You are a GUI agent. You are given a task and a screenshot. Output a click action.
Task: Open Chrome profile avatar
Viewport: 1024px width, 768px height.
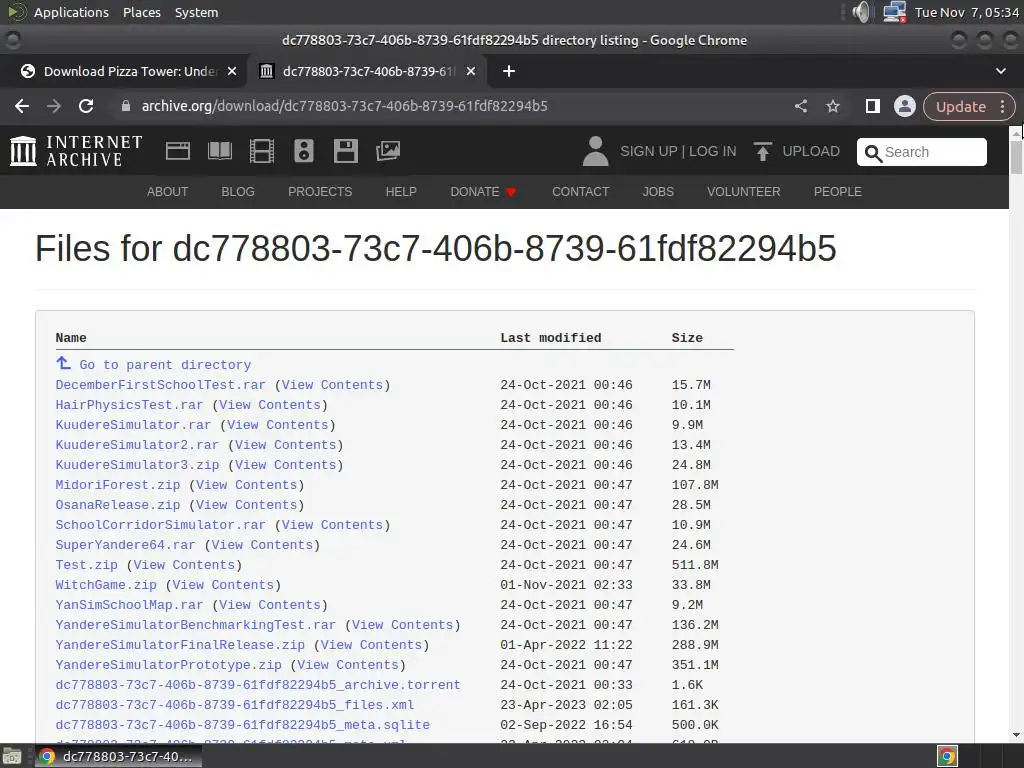(904, 106)
